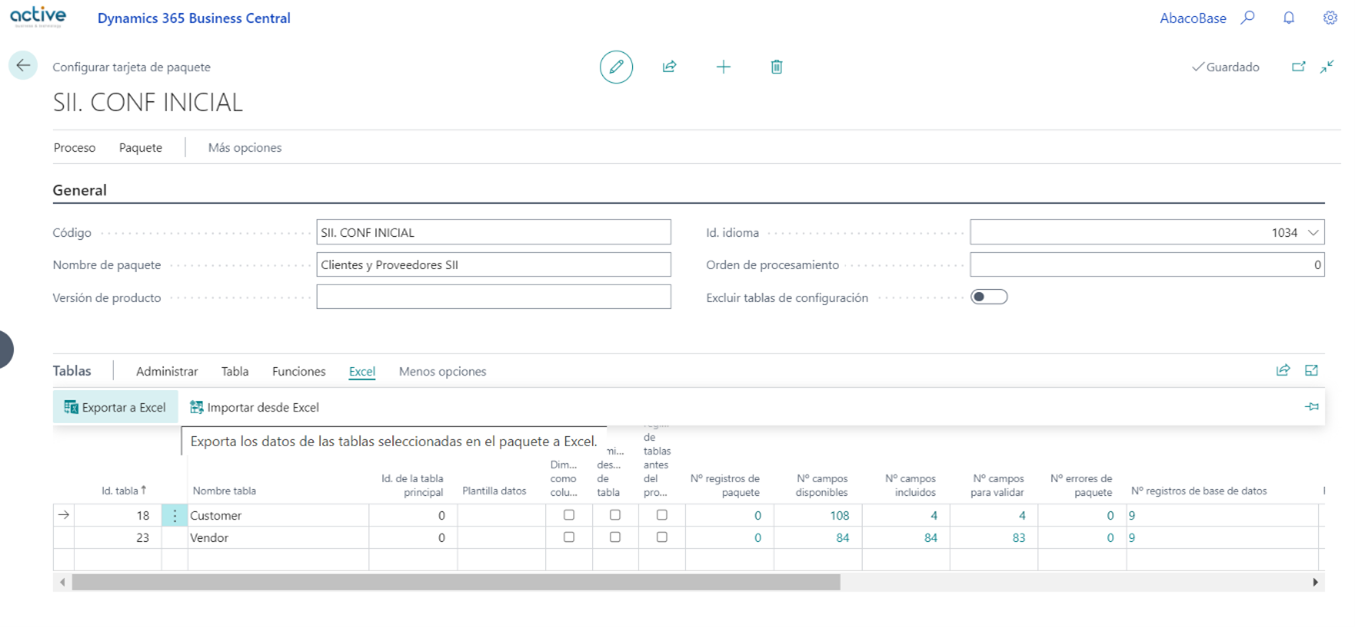
Task: Click the Tablas section heading
Action: pyautogui.click(x=72, y=371)
